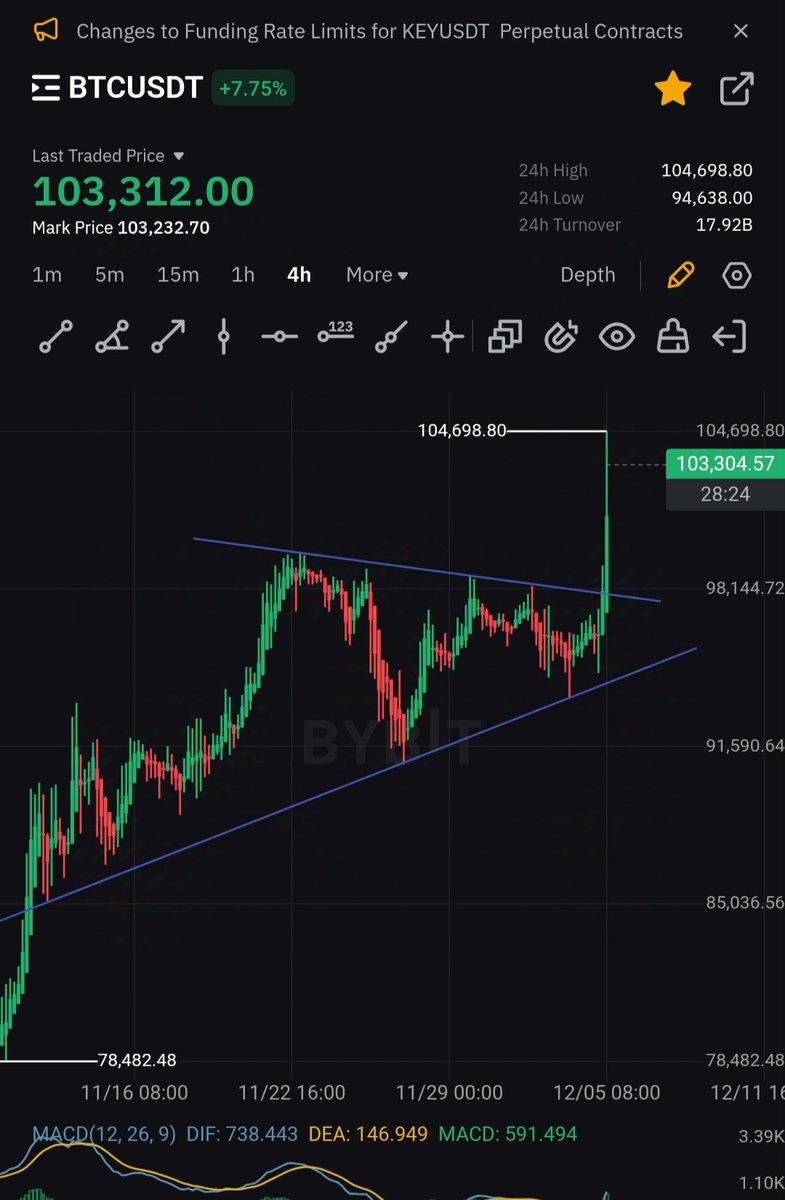The width and height of the screenshot is (785, 1200).
Task: Click the 24h Turnover value 17.92B
Action: tap(725, 225)
